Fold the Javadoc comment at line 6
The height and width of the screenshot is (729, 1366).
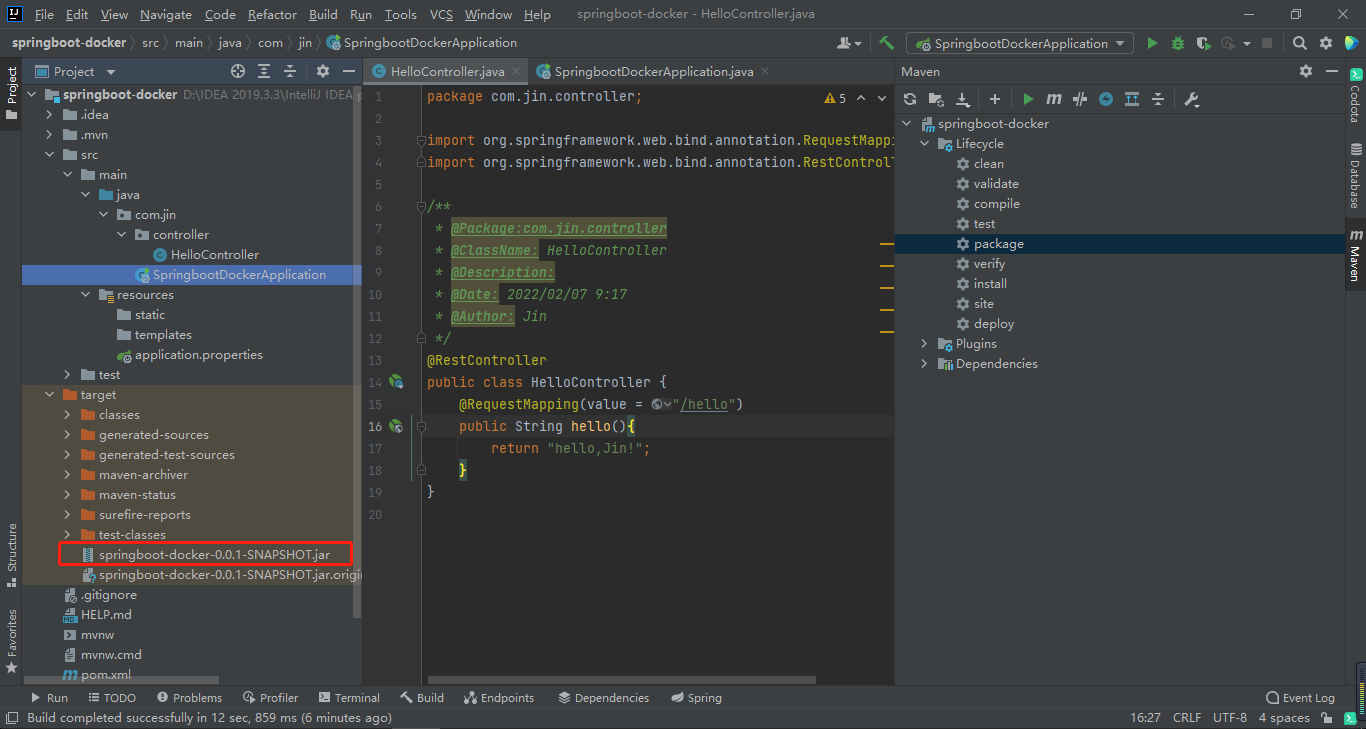tap(421, 206)
